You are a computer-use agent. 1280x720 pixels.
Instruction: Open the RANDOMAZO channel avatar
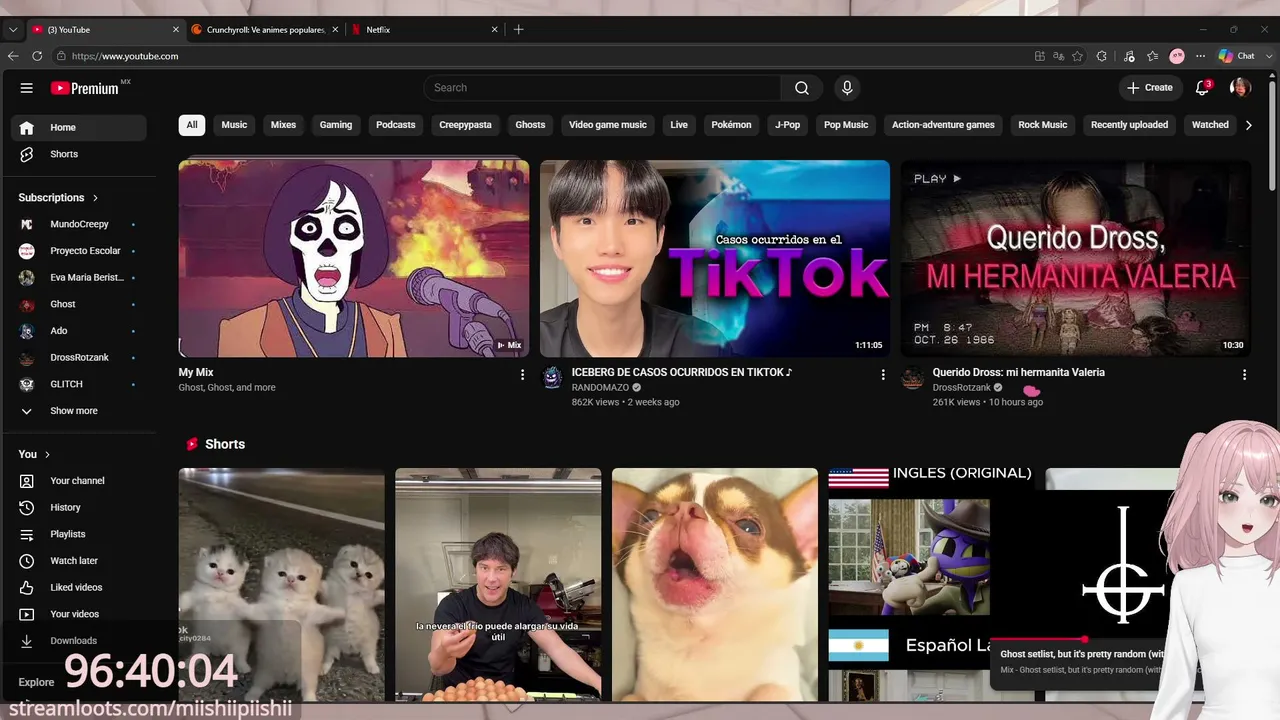553,377
